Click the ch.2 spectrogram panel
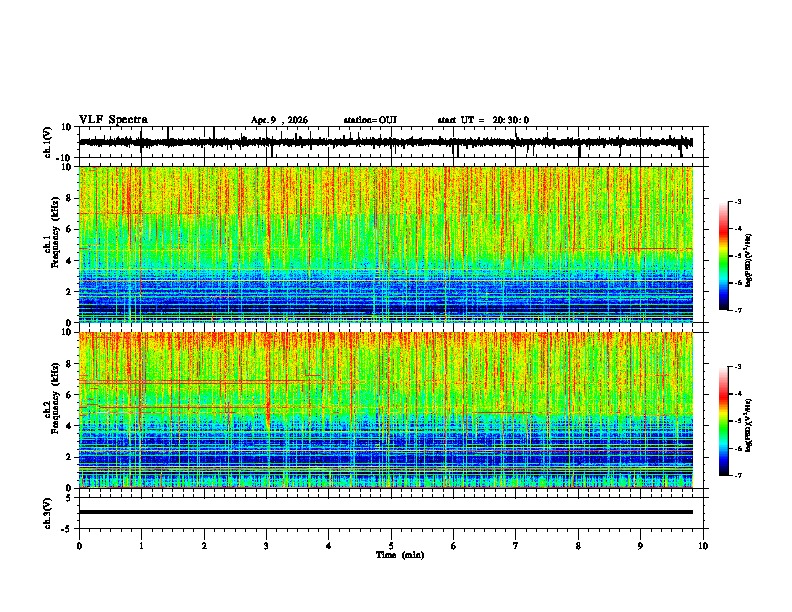 click(386, 410)
